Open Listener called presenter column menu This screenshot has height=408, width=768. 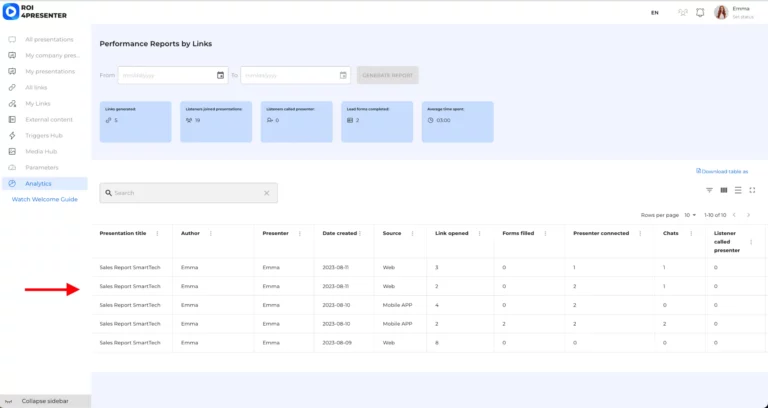tap(751, 242)
